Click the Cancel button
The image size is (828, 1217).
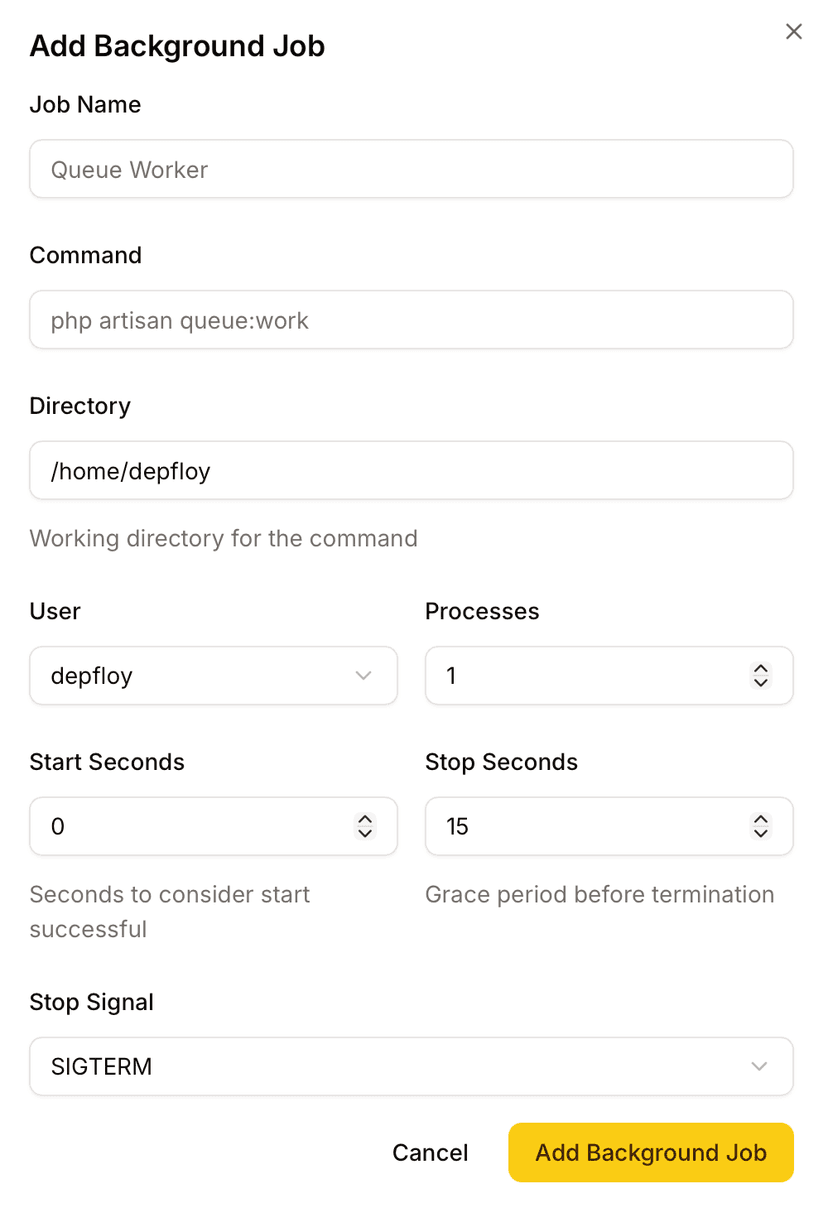click(430, 1152)
